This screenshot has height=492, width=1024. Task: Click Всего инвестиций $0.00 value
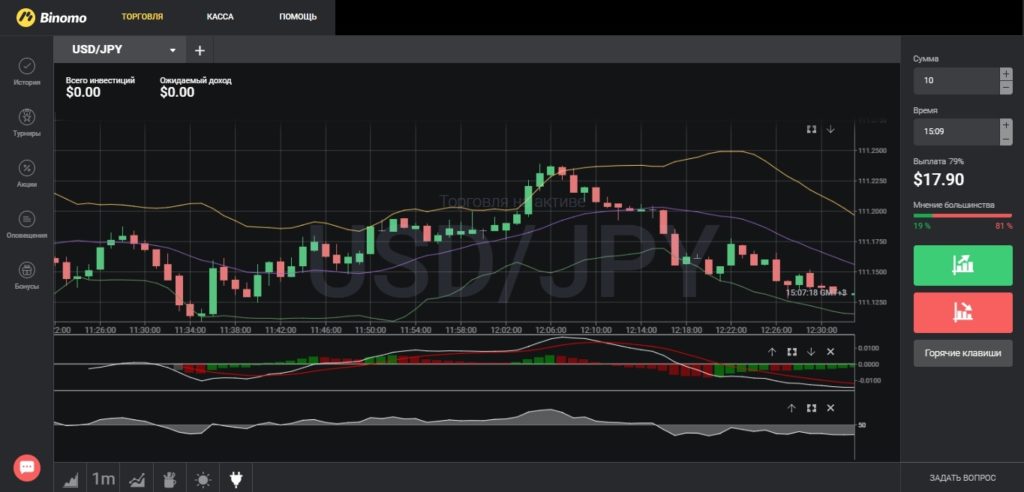coord(84,92)
